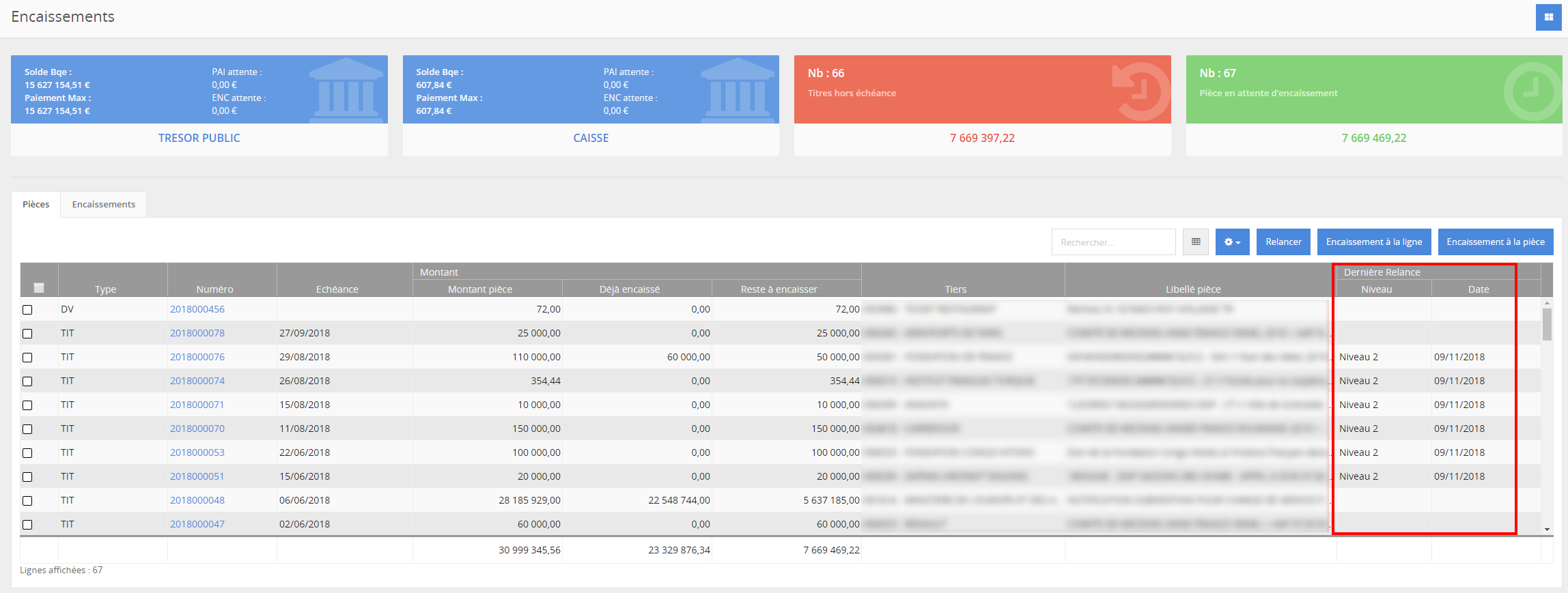
Task: Tick the select-all checkbox in table header
Action: (x=39, y=288)
